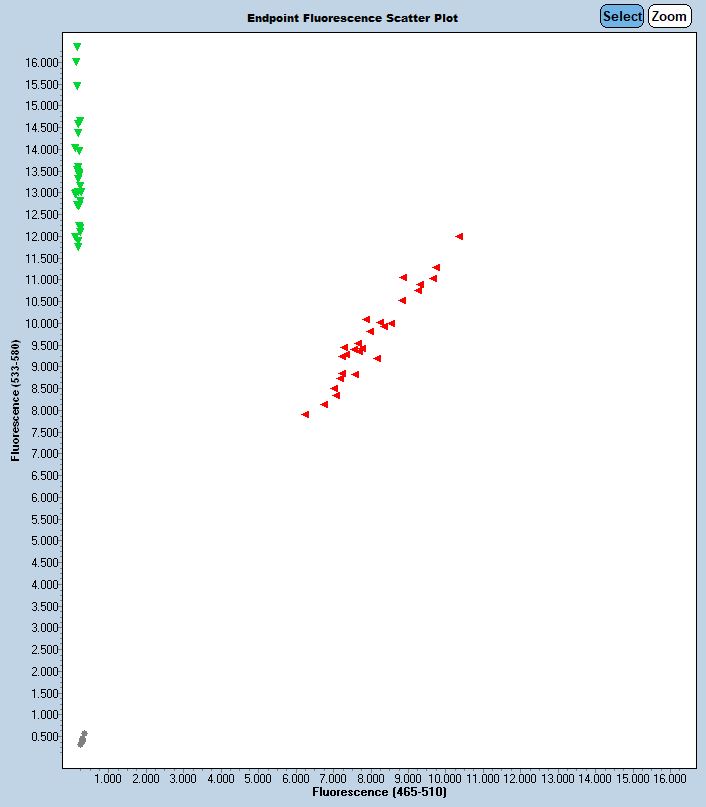
Task: Click the 0.500 tick label on the y-axis
Action: 41,736
